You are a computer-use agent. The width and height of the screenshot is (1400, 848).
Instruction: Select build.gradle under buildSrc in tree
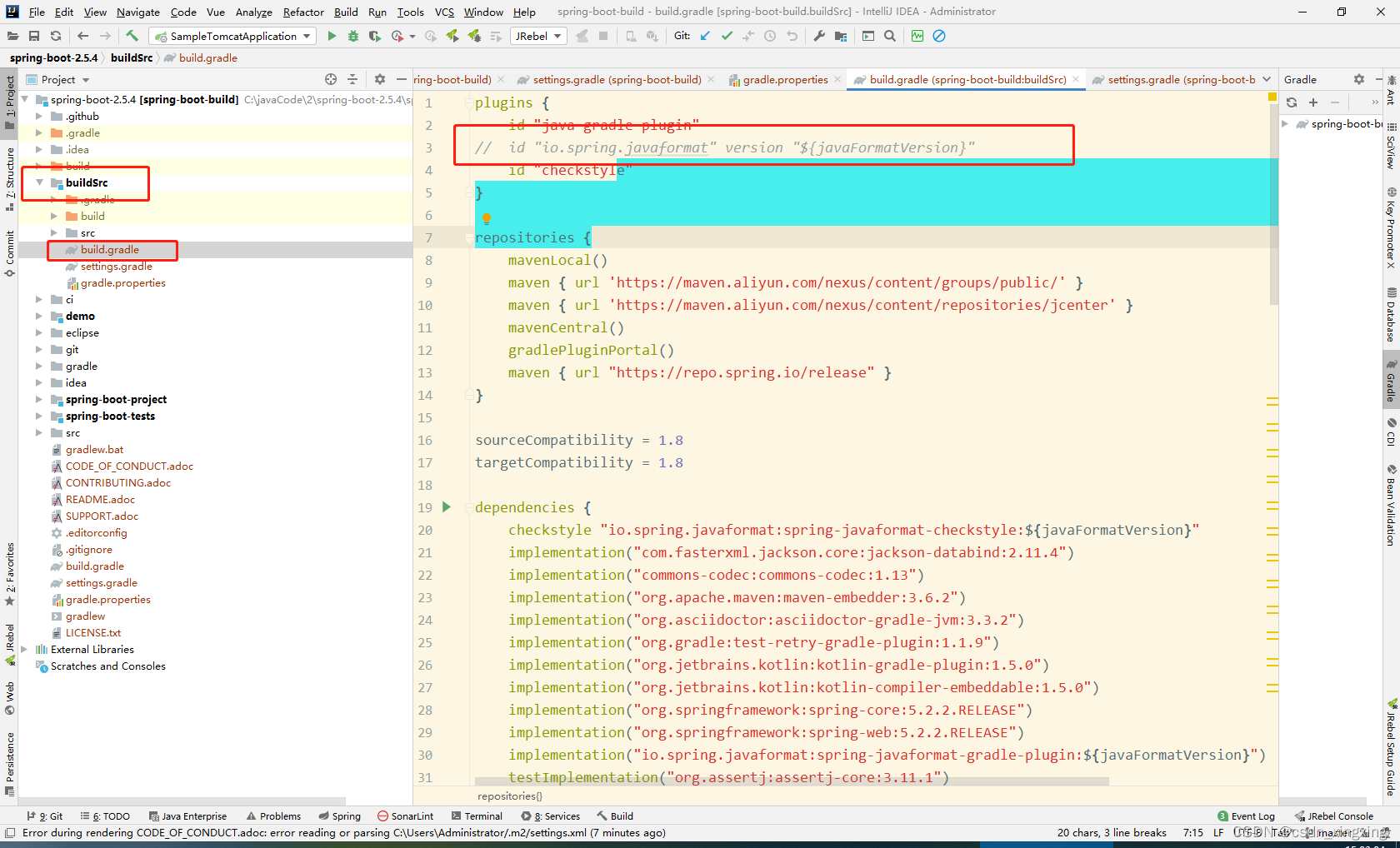[x=110, y=249]
